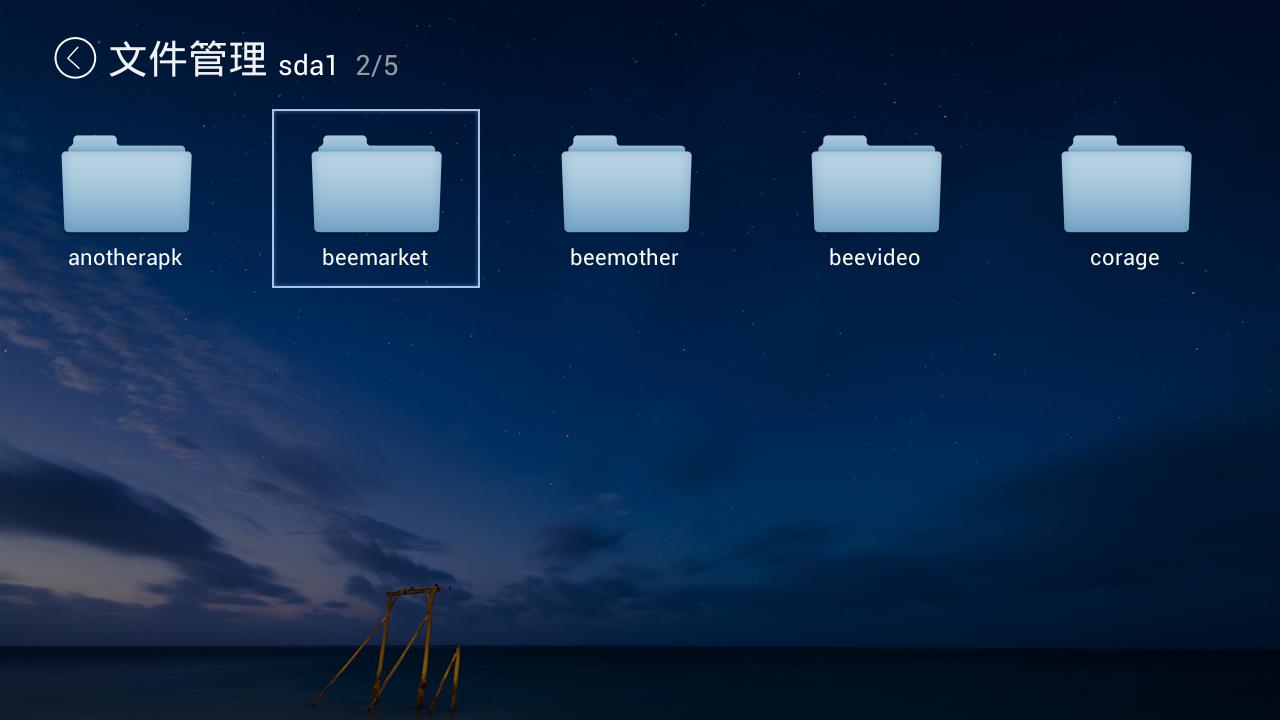Click the circular back arrow icon

point(75,59)
